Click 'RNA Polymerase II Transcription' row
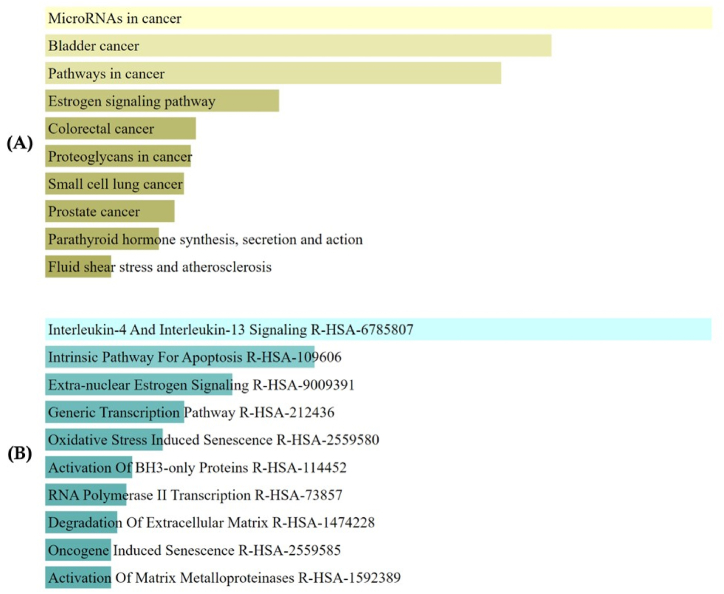Viewport: 724px width, 594px height. point(195,495)
